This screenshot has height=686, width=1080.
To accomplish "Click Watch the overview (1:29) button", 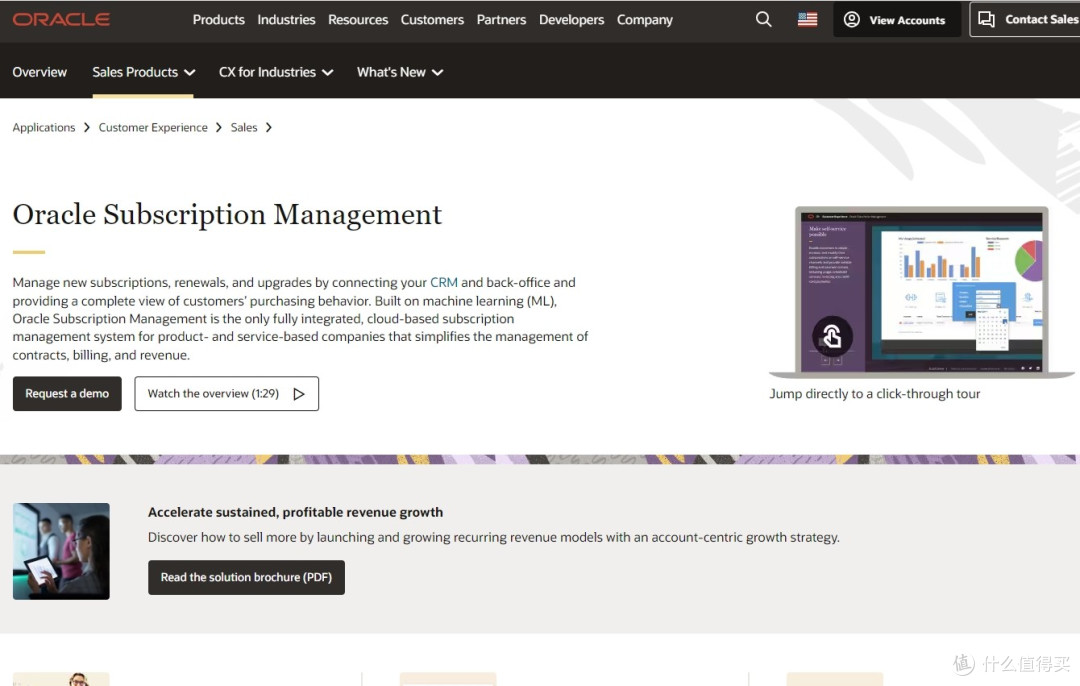I will click(x=227, y=393).
